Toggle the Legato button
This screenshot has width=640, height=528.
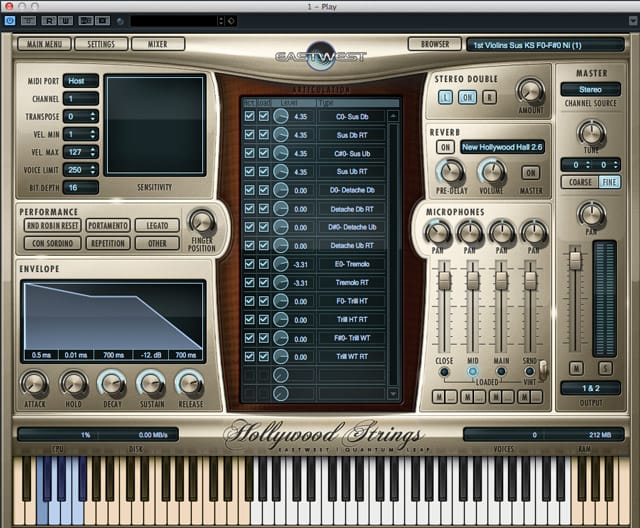[158, 225]
